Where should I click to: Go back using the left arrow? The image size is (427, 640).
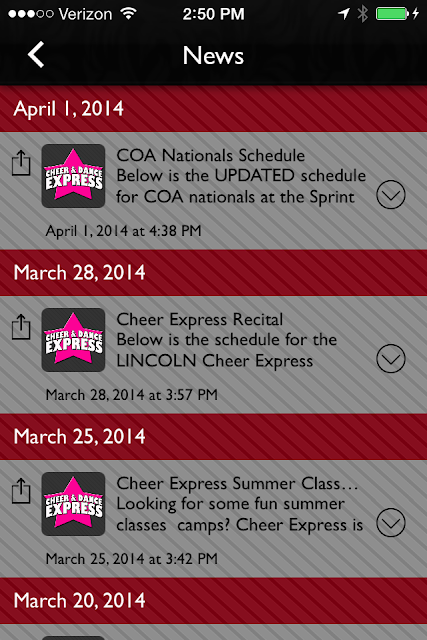(x=36, y=54)
